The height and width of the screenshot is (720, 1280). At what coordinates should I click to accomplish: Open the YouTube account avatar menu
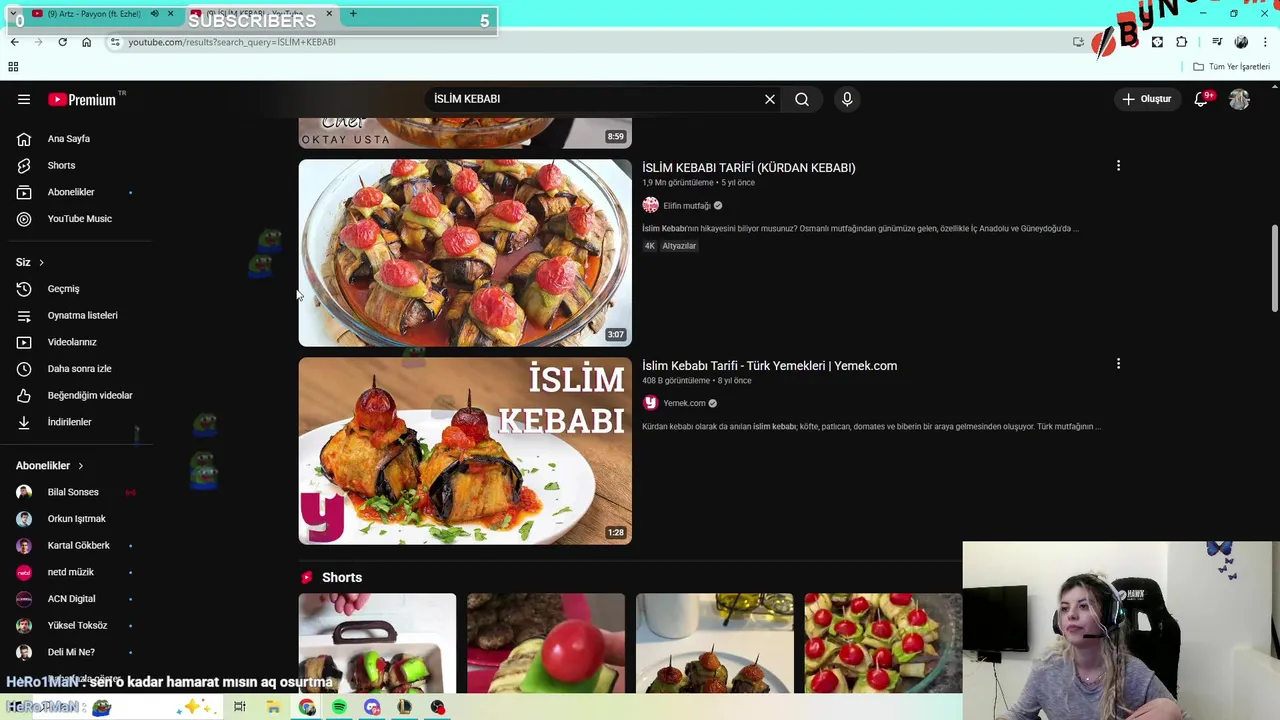click(1240, 99)
